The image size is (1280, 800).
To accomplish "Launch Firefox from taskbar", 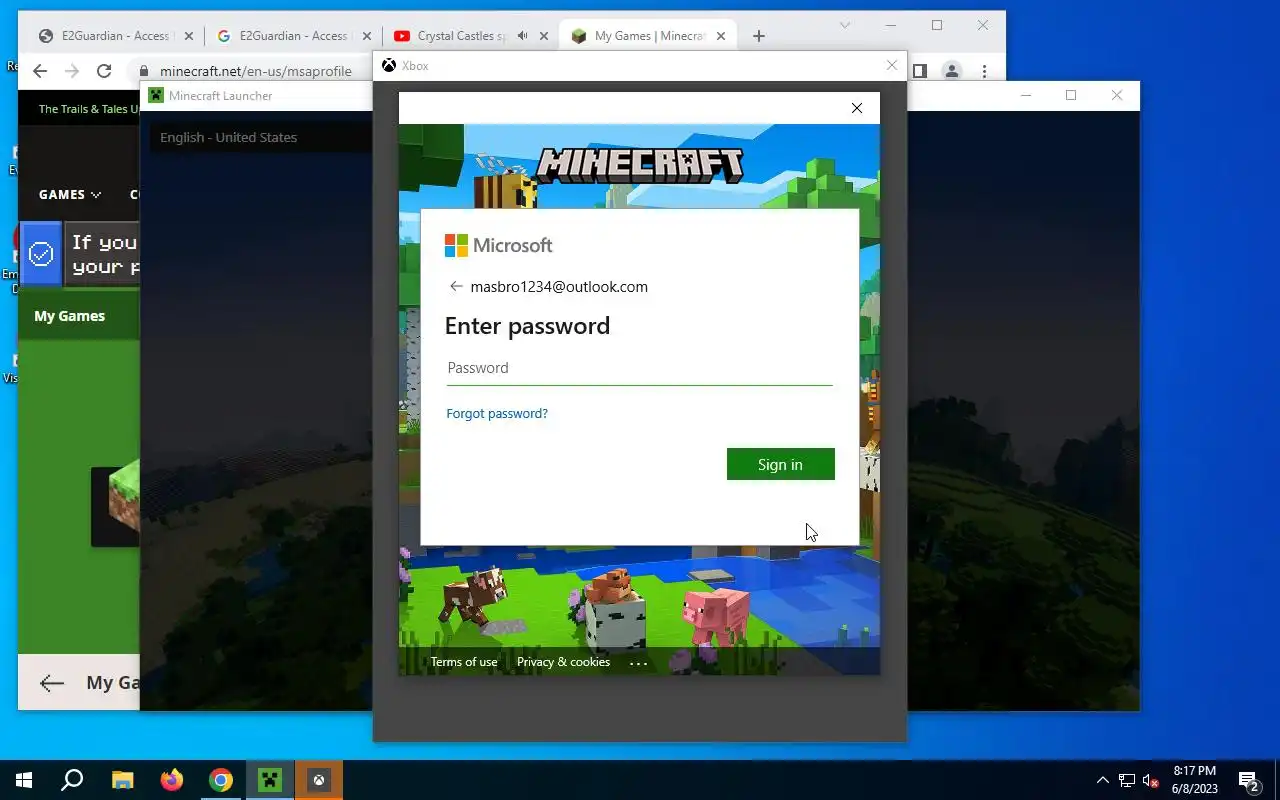I will click(x=172, y=780).
